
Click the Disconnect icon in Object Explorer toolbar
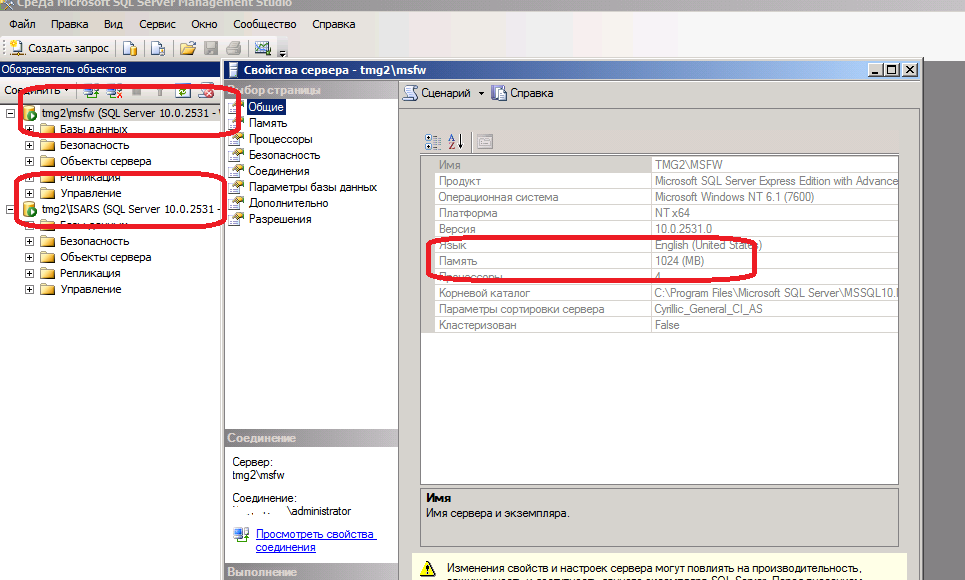[114, 92]
